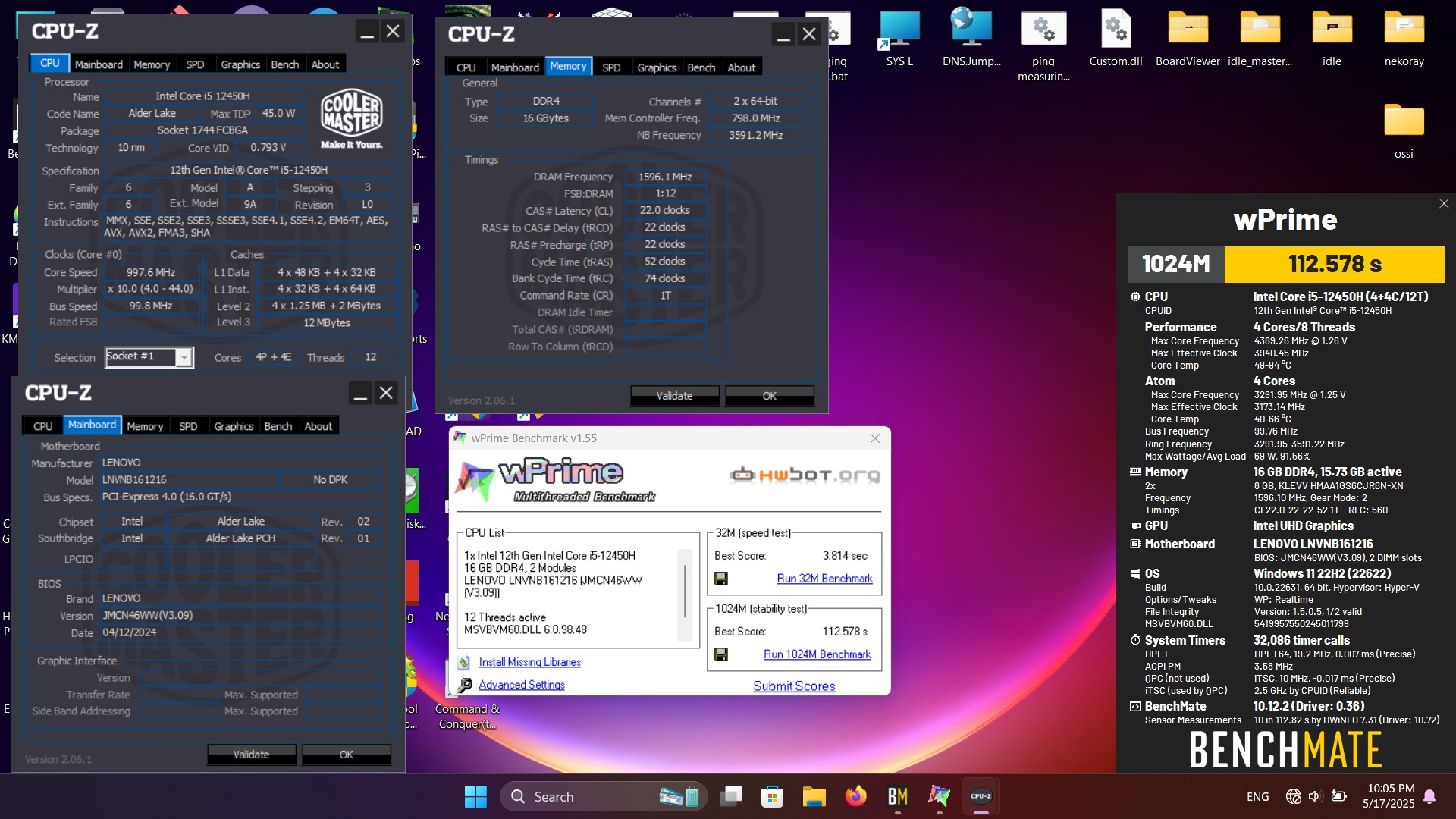Screen dimensions: 1456x819
Task: Click the icon beside Install Missing Libraries
Action: 463,662
